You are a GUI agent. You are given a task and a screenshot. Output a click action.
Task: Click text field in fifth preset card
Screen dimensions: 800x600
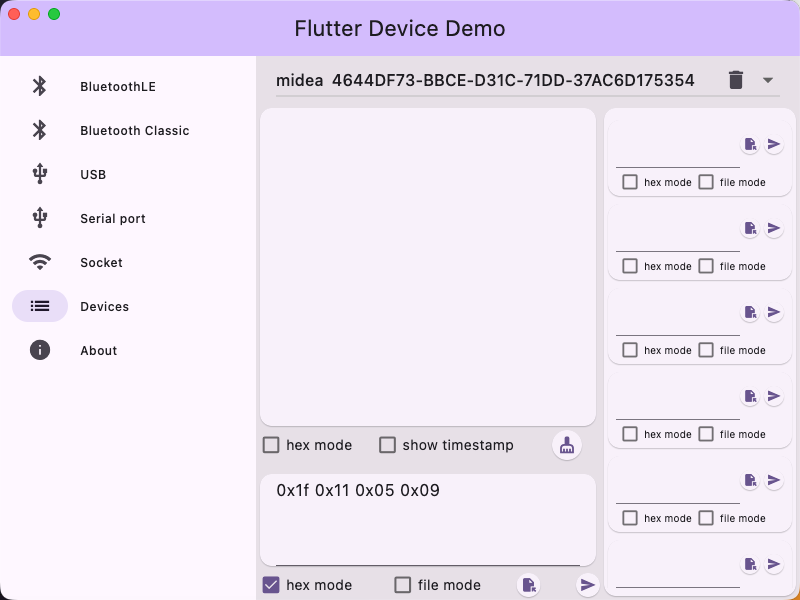coord(677,485)
